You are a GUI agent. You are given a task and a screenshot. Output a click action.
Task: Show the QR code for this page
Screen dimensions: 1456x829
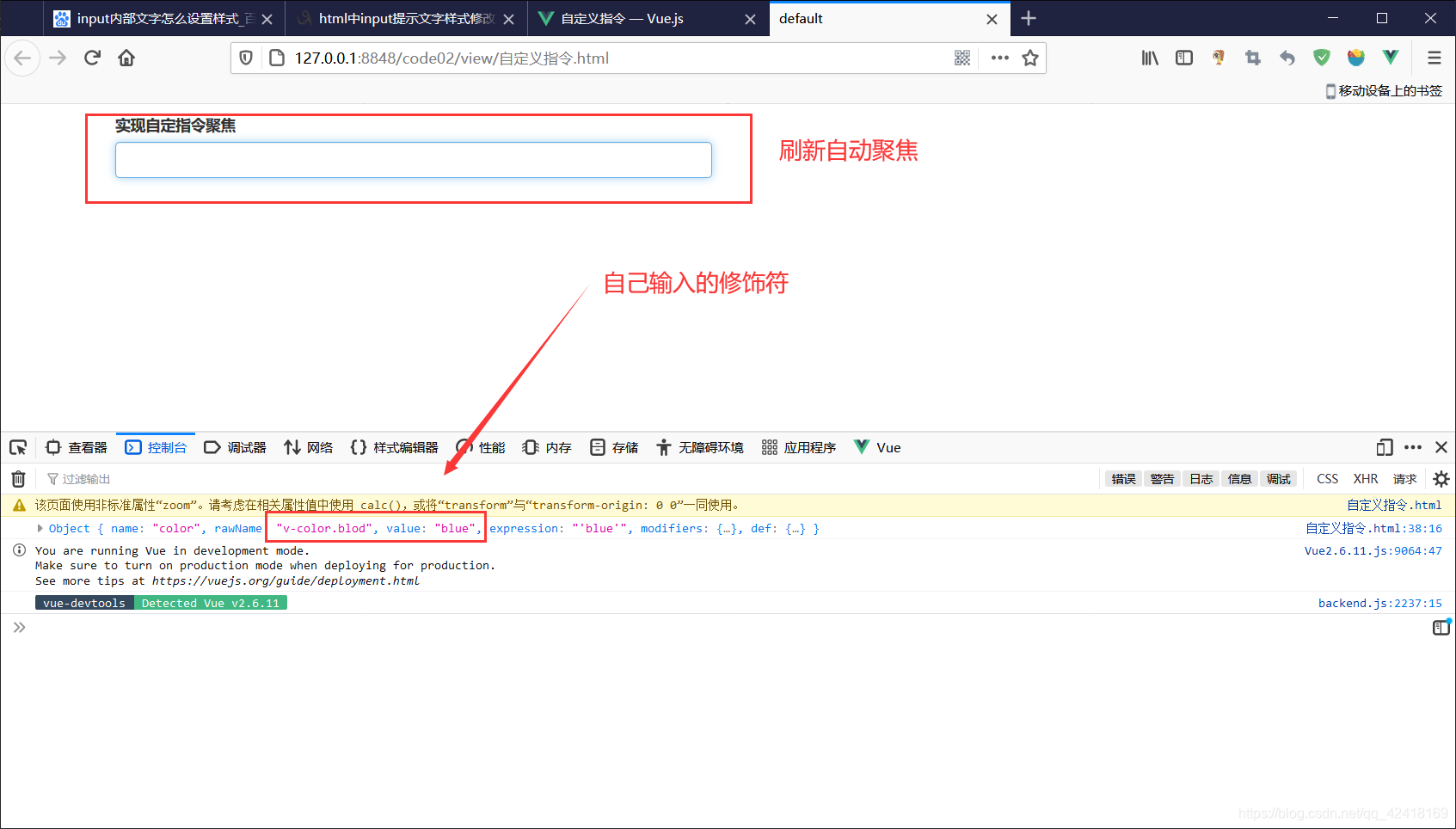tap(962, 58)
